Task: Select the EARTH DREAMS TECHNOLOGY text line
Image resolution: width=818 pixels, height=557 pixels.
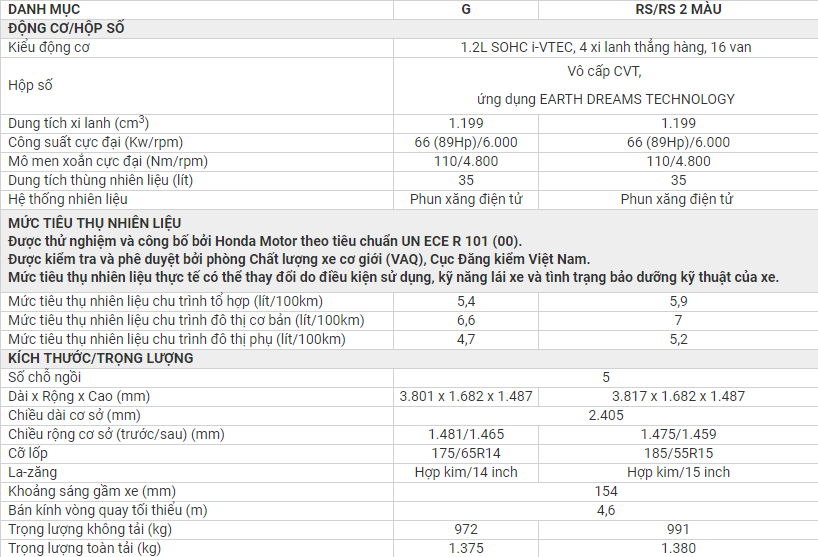Action: 606,99
